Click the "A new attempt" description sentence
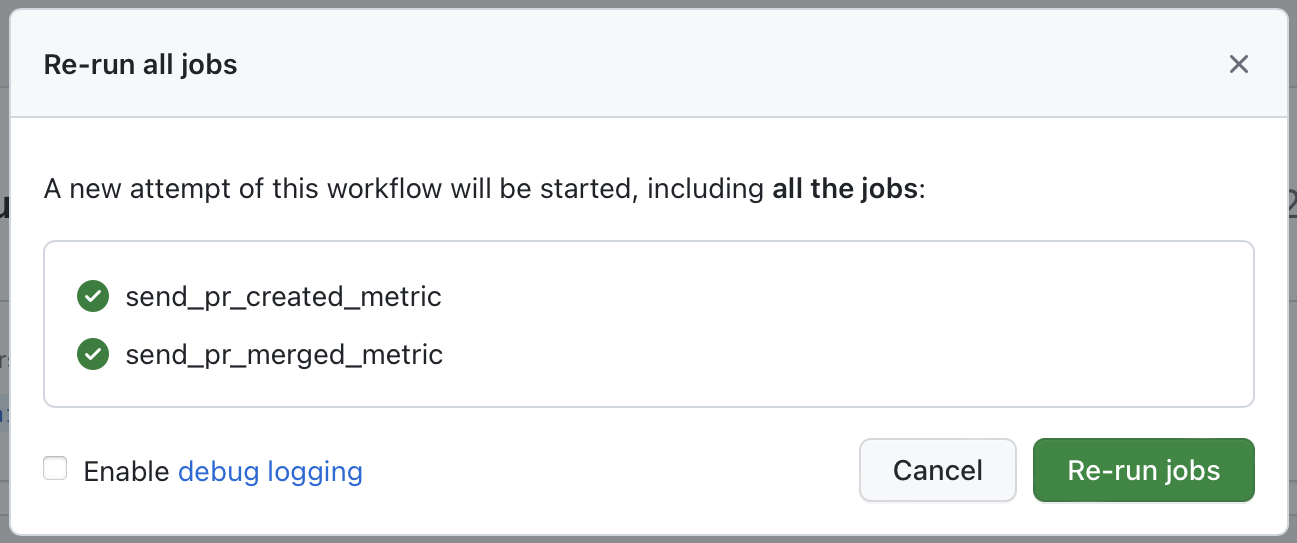1297x543 pixels. tap(300, 188)
